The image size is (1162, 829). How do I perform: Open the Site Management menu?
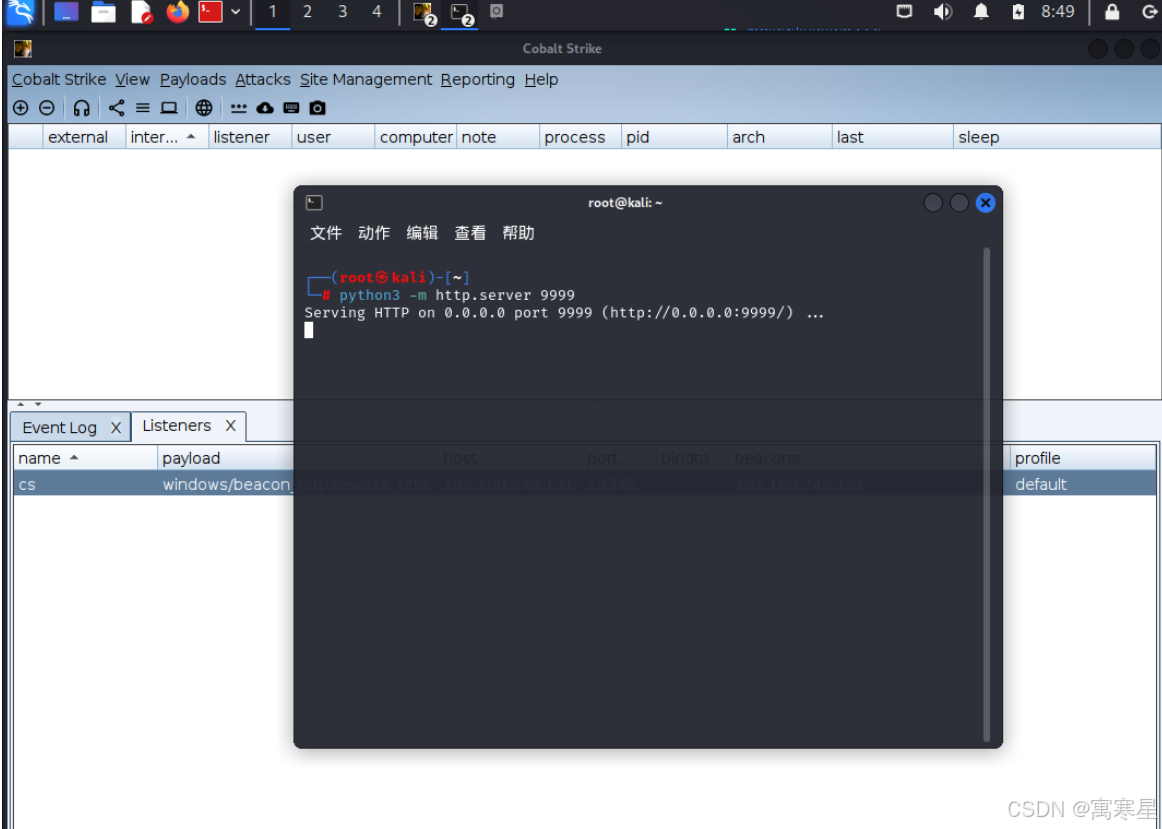tap(365, 79)
